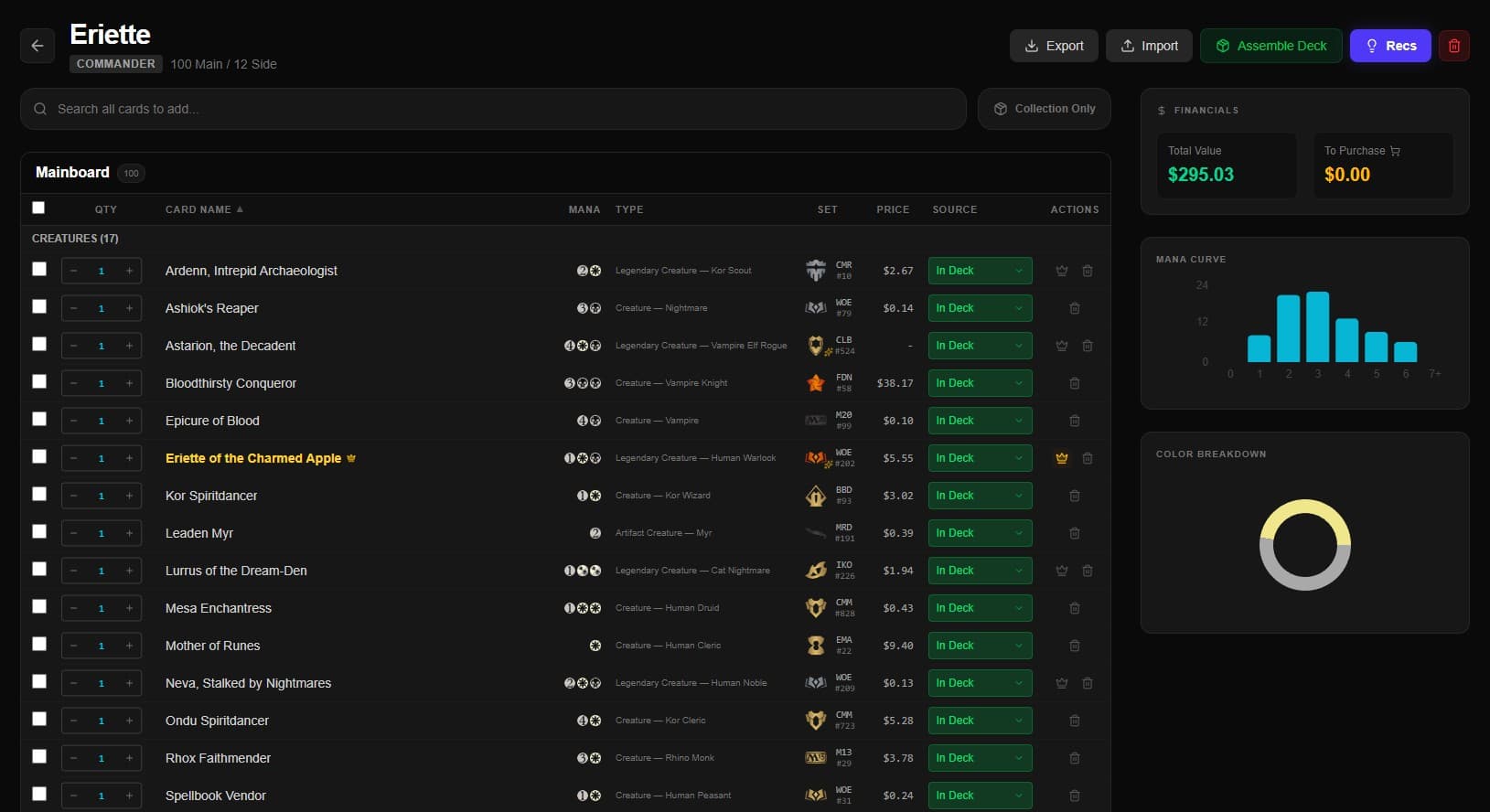Click crown icon on Lurrus of the Dream-Den
The height and width of the screenshot is (812, 1490).
click(1061, 571)
